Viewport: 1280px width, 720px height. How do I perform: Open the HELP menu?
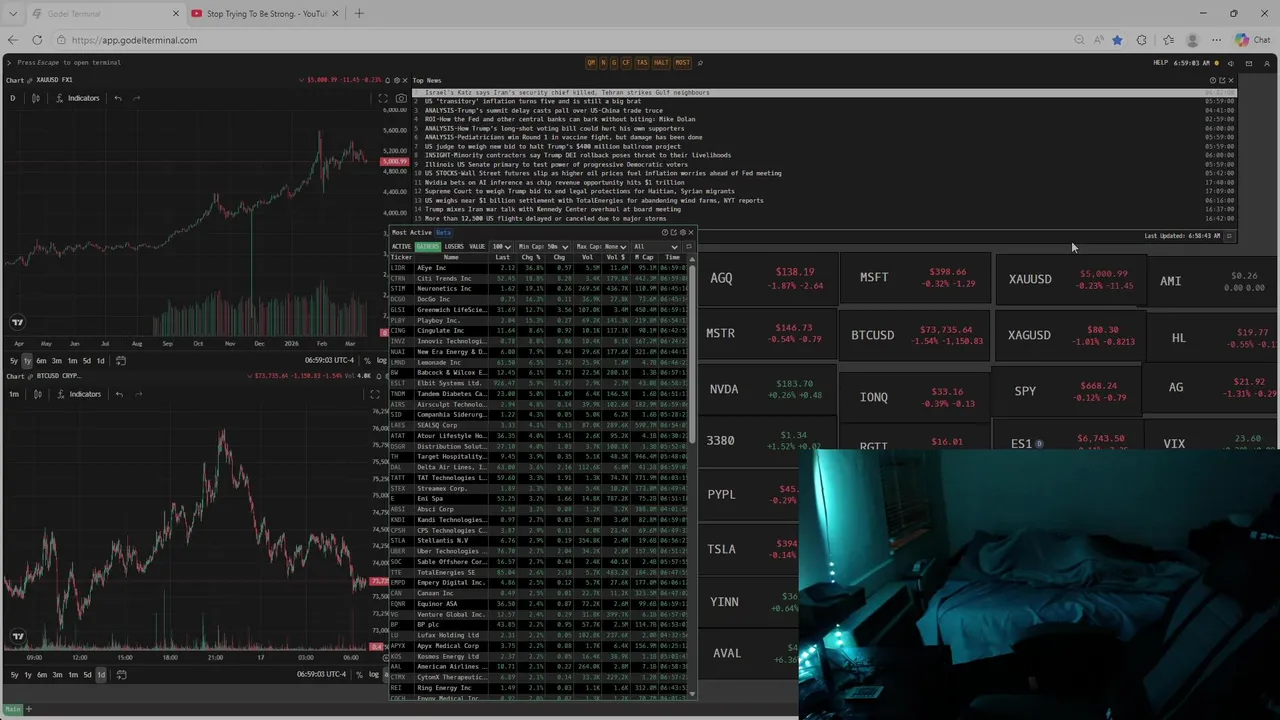[1160, 63]
